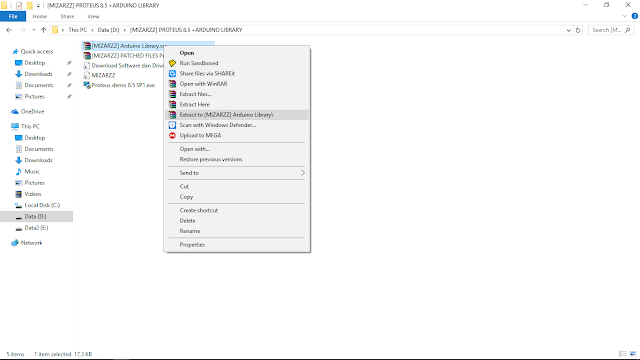Screen dimensions: 640x360
Task: Select Pictures under Quick access
Action: pyautogui.click(x=34, y=97)
